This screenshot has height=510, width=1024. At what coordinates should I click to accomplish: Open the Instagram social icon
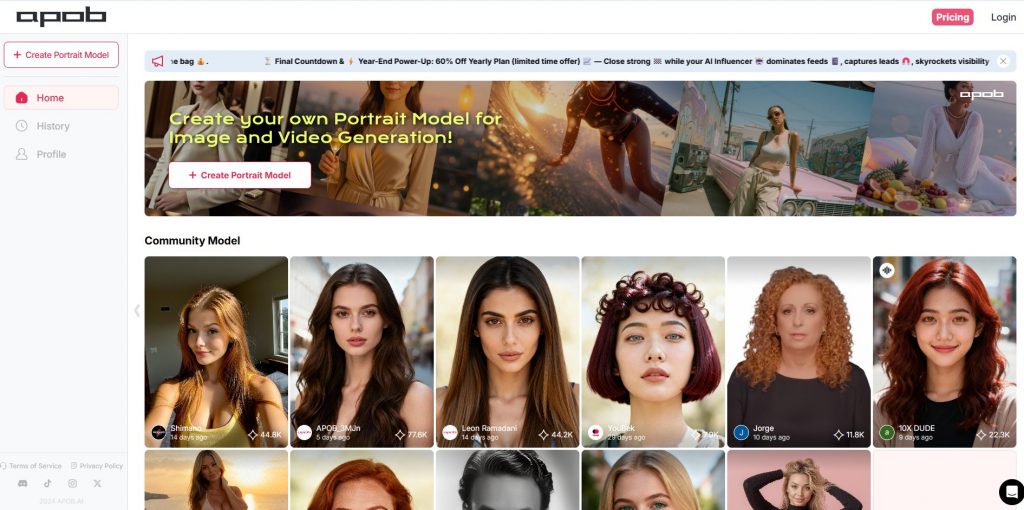(x=72, y=484)
